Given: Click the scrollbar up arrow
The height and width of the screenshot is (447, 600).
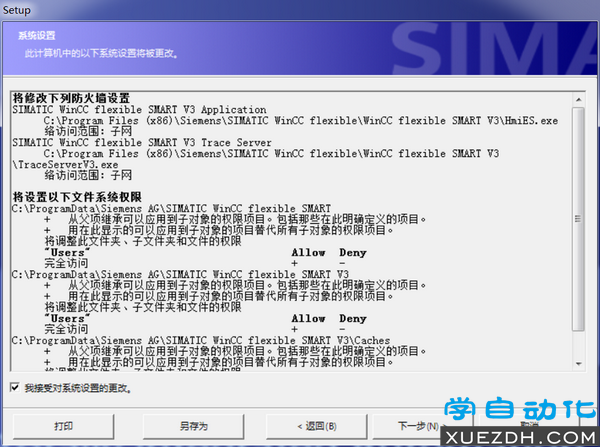Looking at the screenshot, I should click(579, 100).
